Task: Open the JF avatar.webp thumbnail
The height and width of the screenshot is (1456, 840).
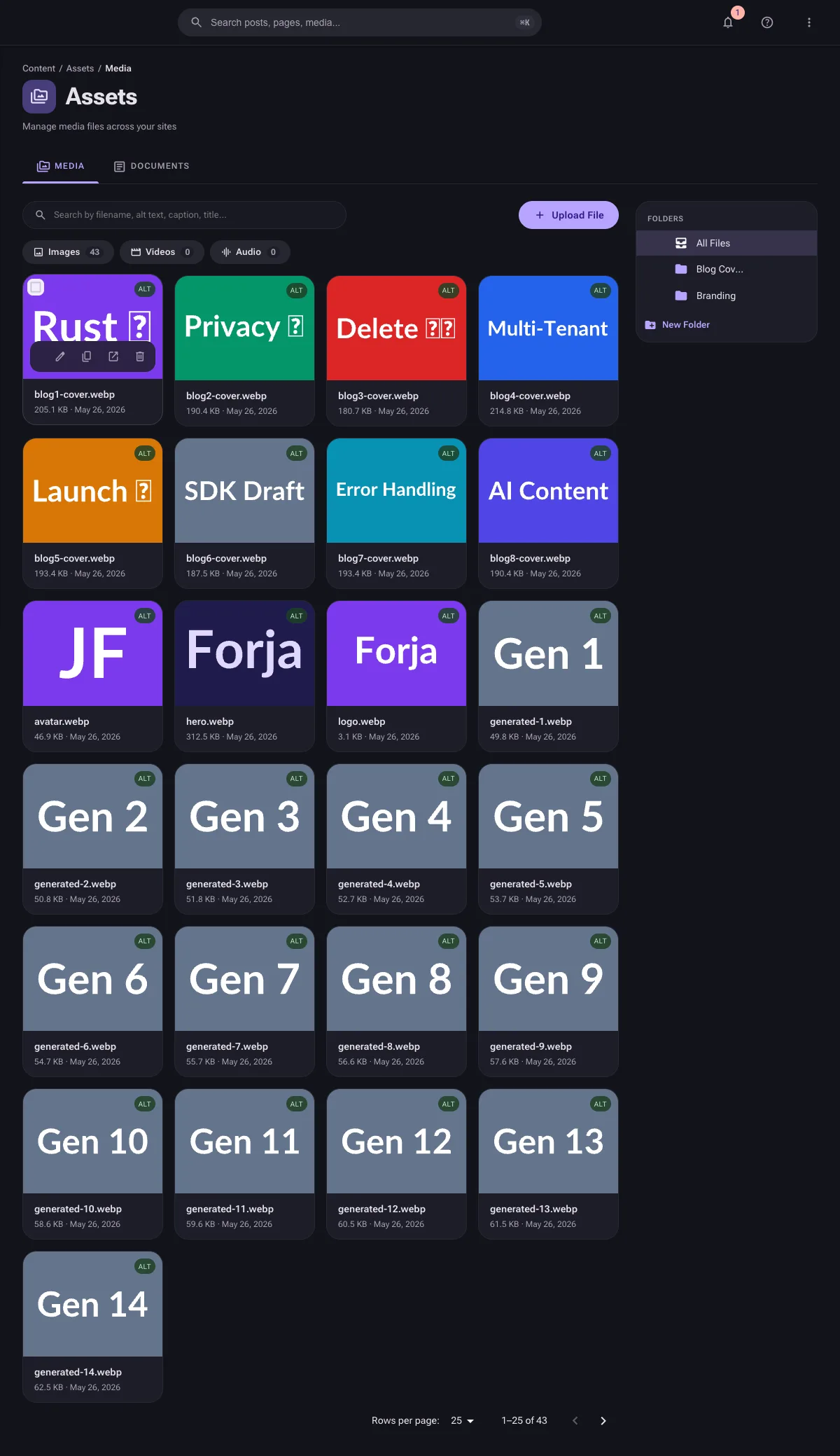Action: tap(92, 653)
